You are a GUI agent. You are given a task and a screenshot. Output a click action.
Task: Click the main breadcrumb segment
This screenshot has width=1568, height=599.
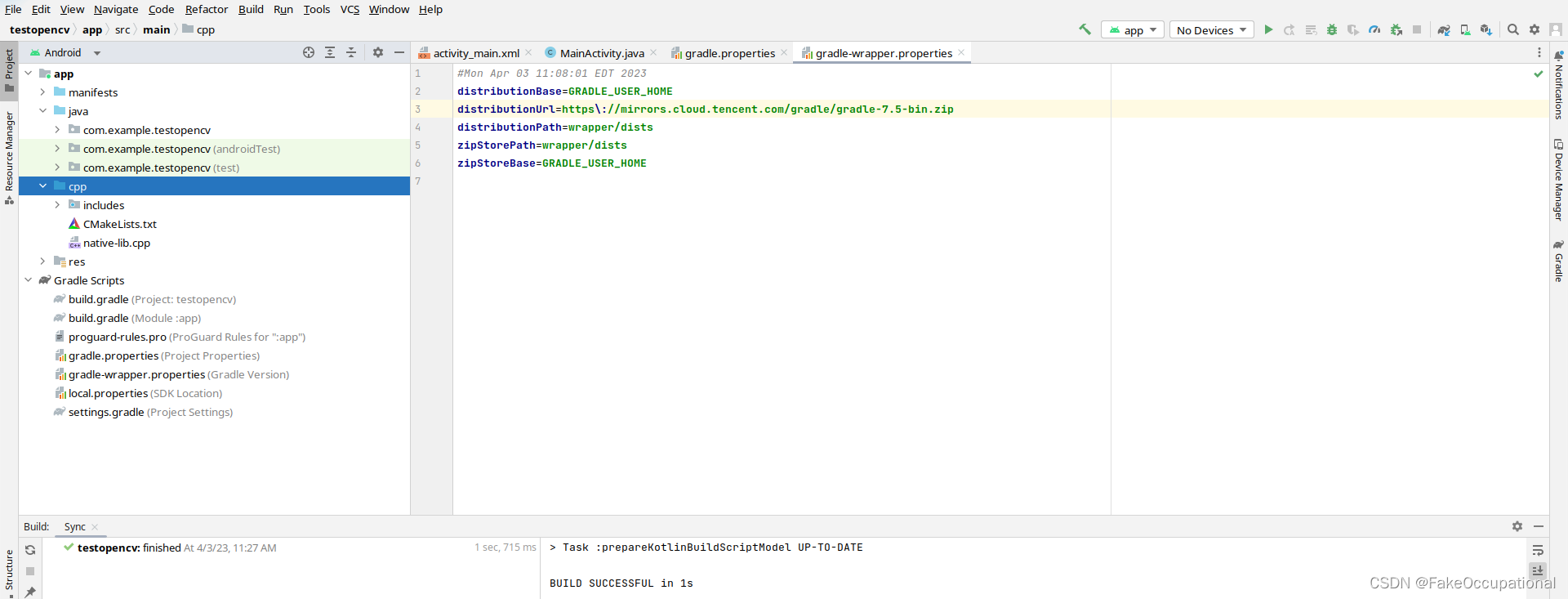point(157,29)
